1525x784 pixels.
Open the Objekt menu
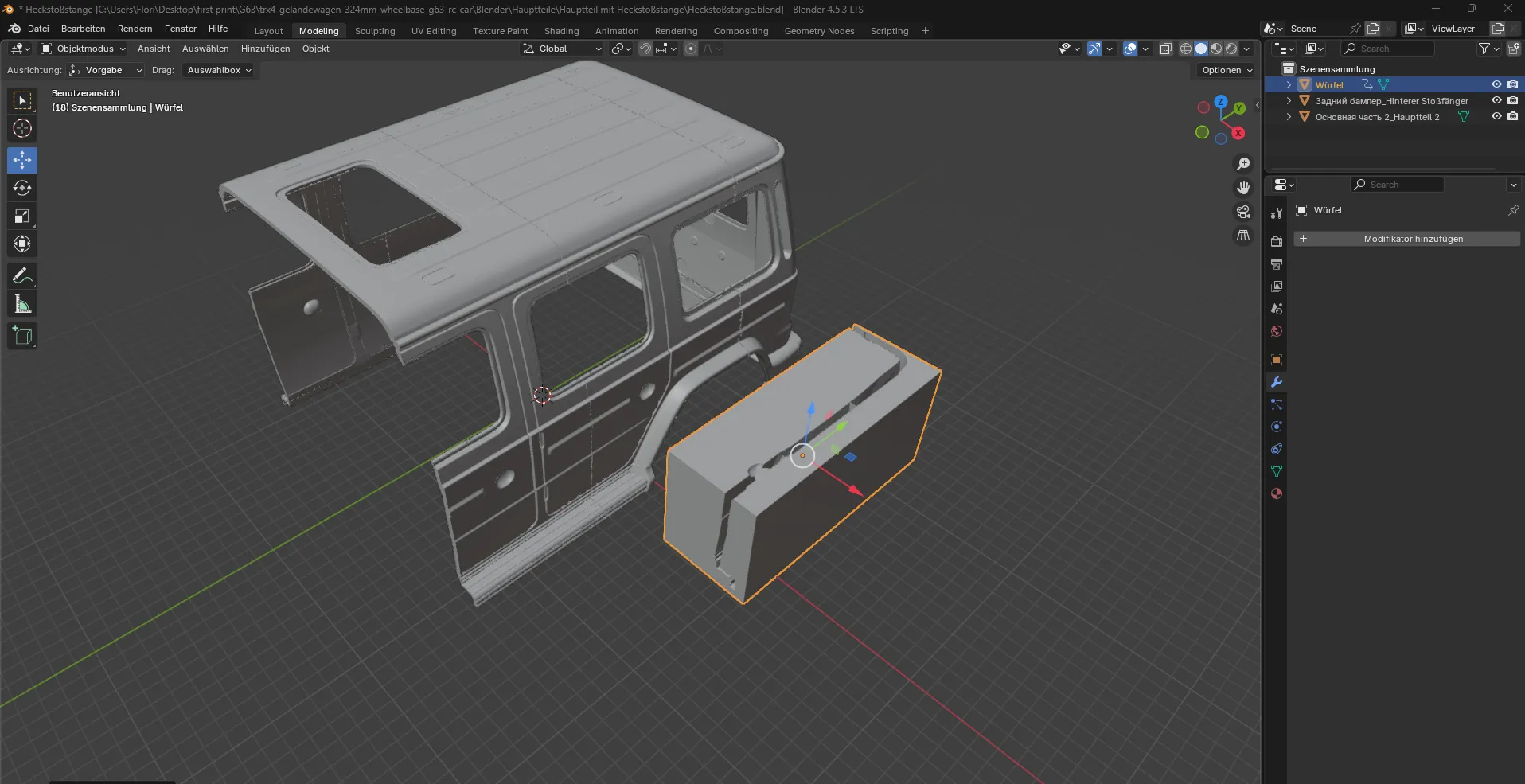[x=316, y=49]
